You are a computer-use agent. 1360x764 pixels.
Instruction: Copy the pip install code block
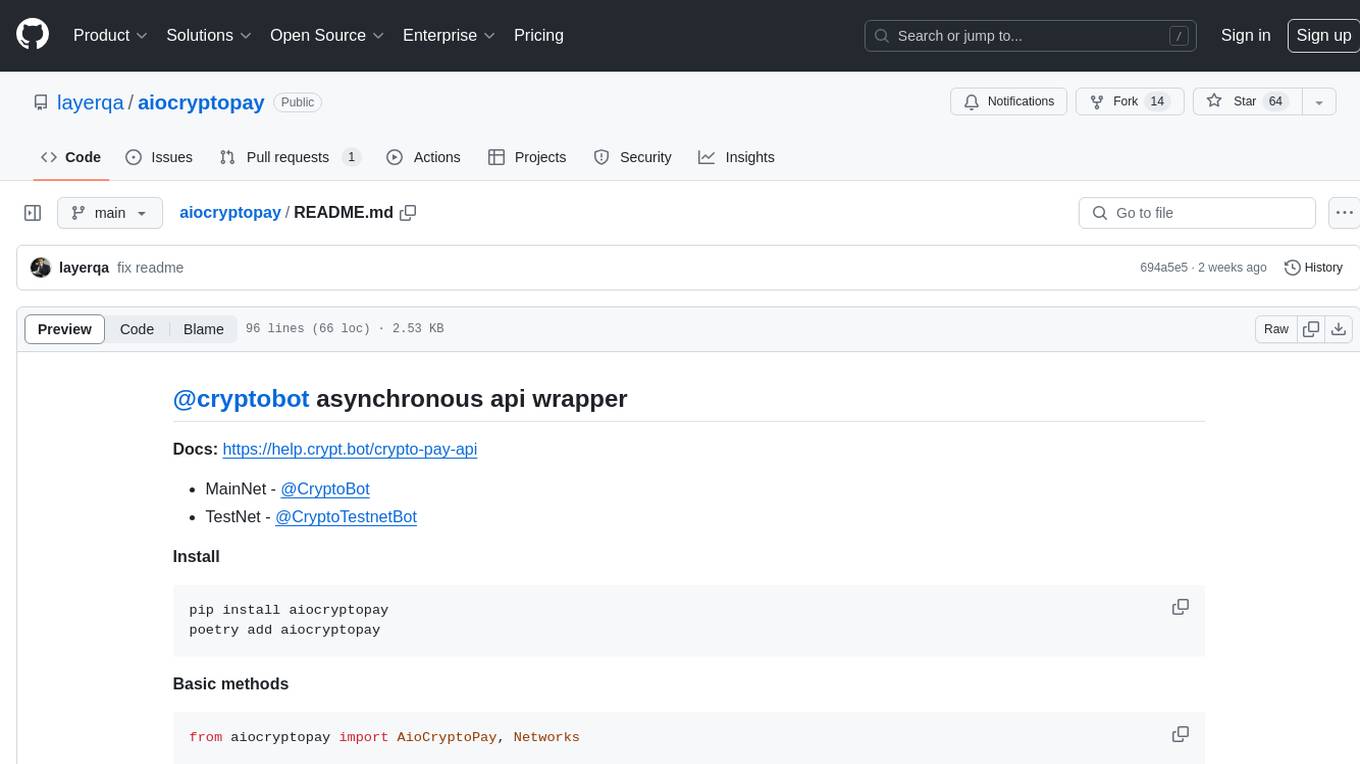click(x=1180, y=607)
